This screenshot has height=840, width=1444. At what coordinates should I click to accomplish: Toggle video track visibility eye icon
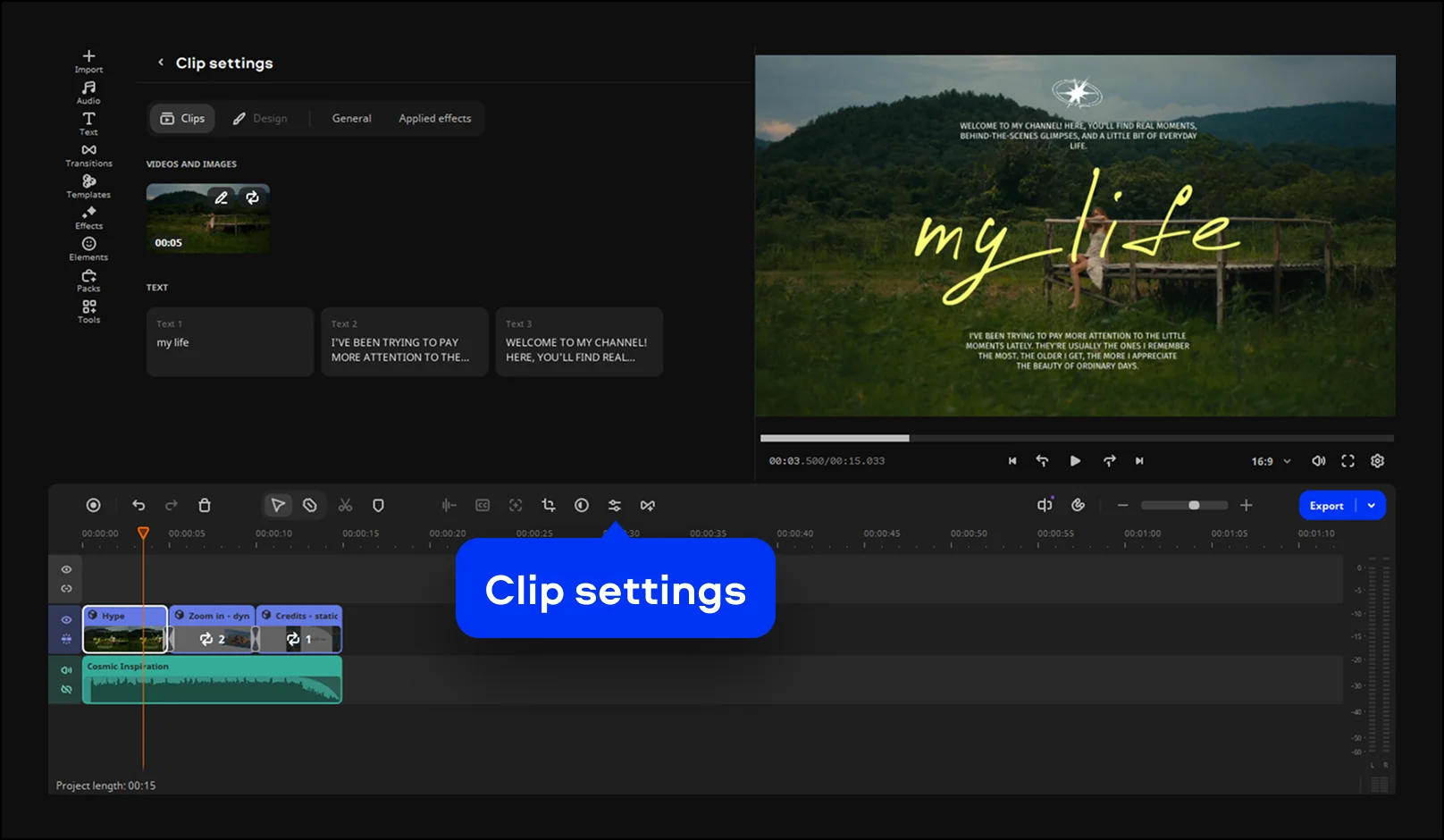[66, 619]
